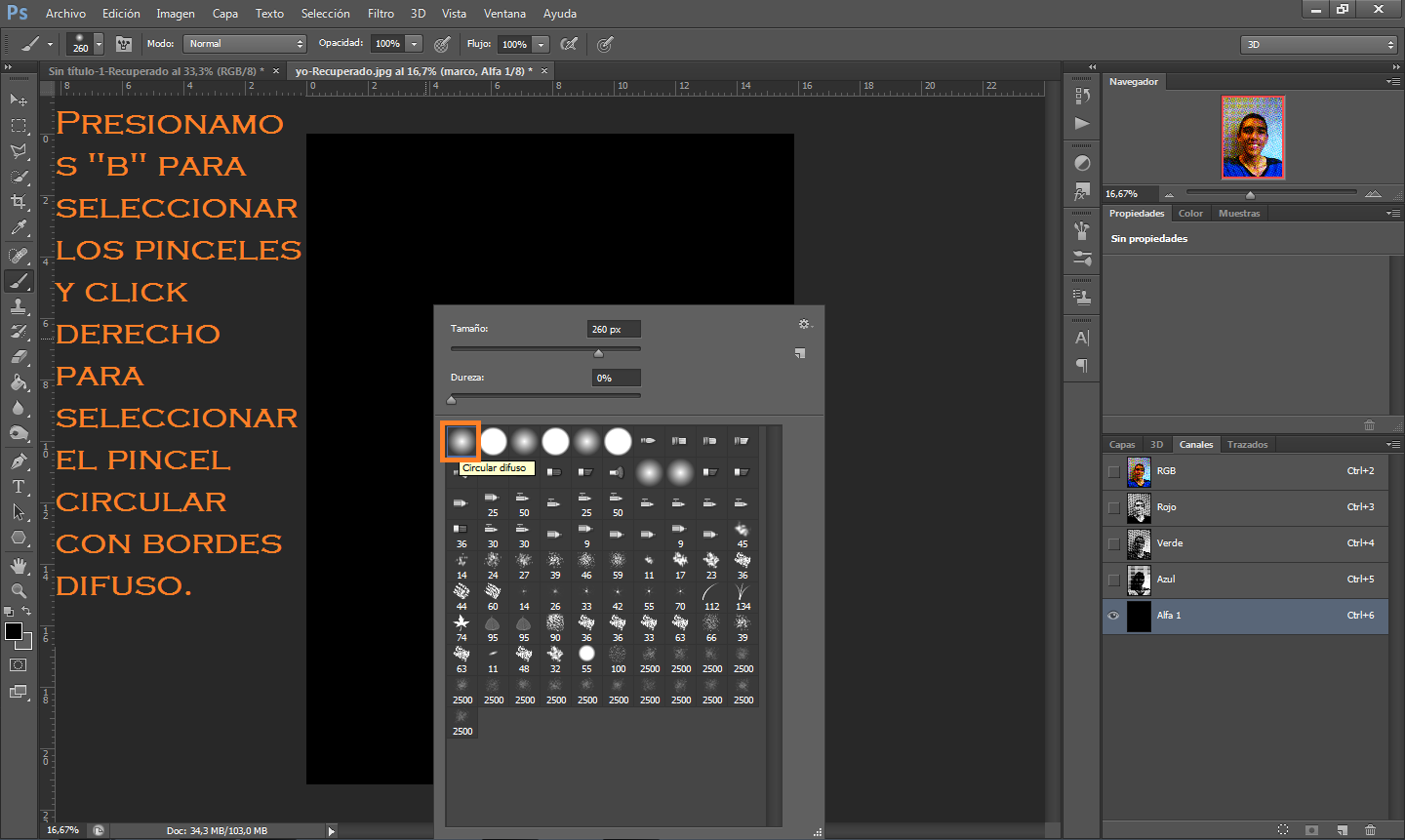Select the Path Selection tool
The image size is (1405, 840).
pos(19,512)
